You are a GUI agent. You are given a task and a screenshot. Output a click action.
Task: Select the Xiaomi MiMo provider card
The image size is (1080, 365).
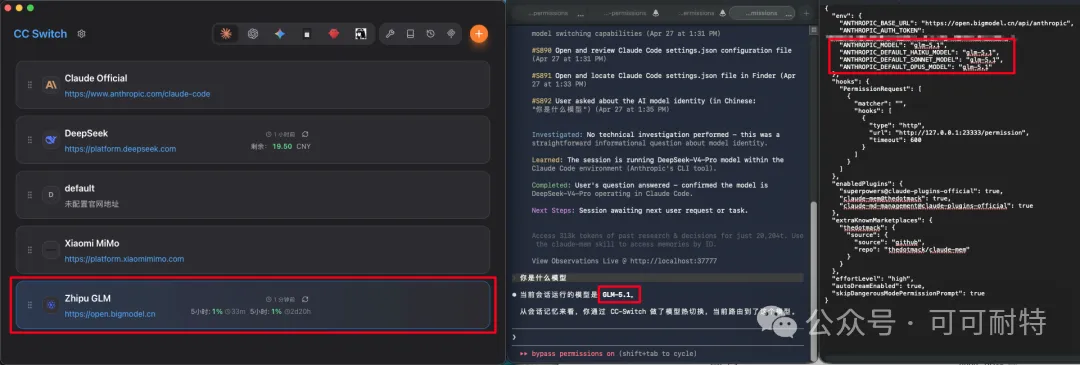[x=253, y=250]
